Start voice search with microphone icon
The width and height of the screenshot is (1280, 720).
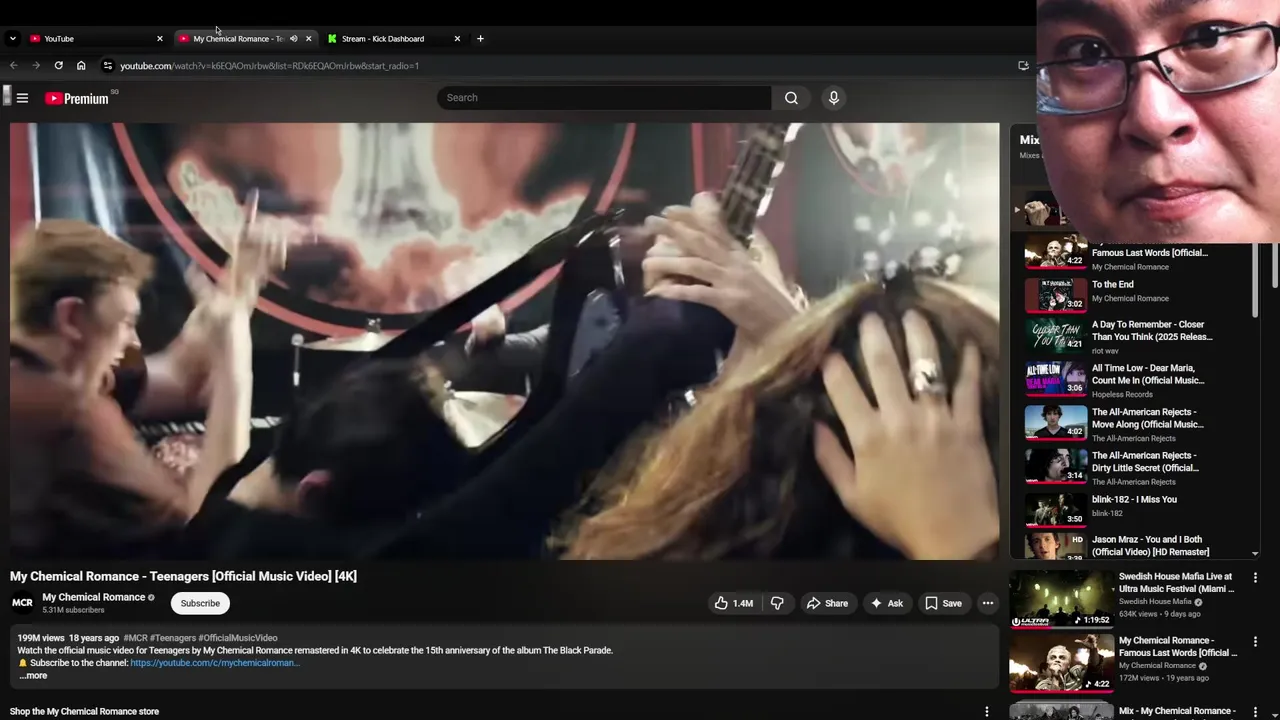click(x=834, y=98)
